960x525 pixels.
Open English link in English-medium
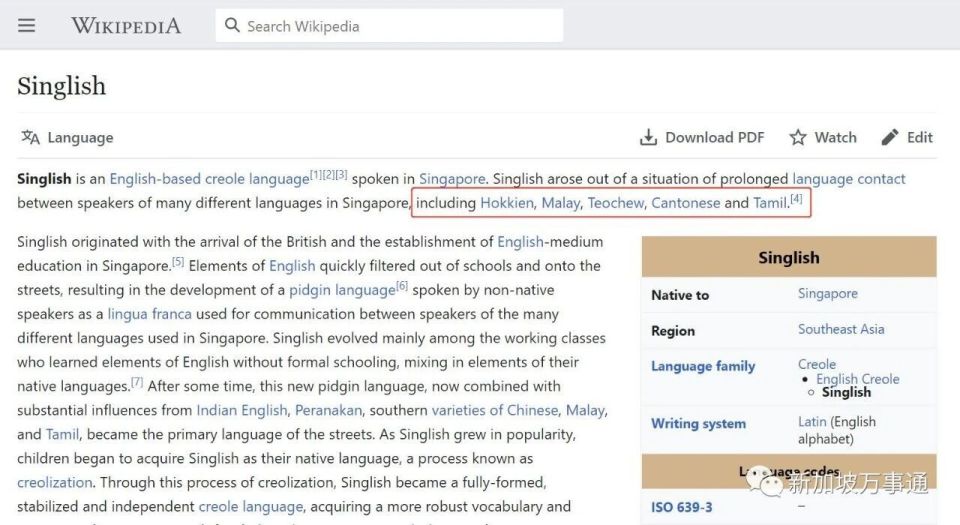coord(520,242)
